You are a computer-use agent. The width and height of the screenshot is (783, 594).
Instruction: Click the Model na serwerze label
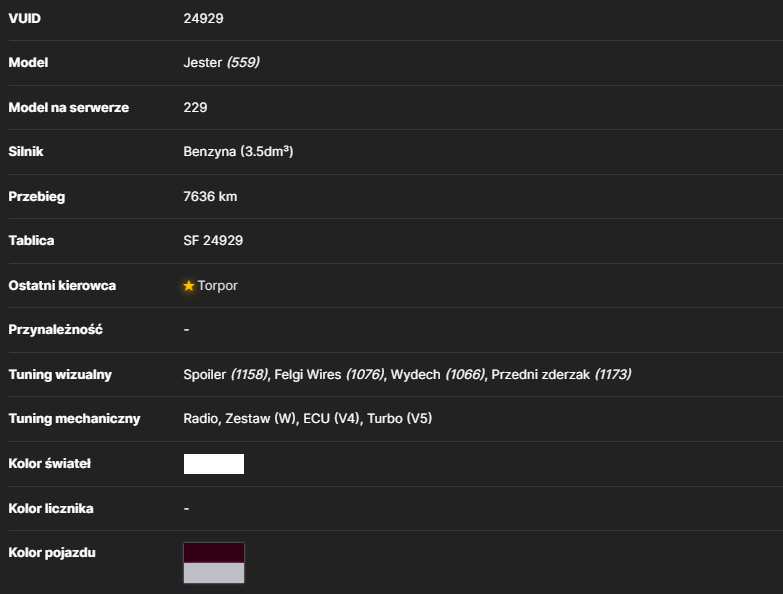[69, 107]
